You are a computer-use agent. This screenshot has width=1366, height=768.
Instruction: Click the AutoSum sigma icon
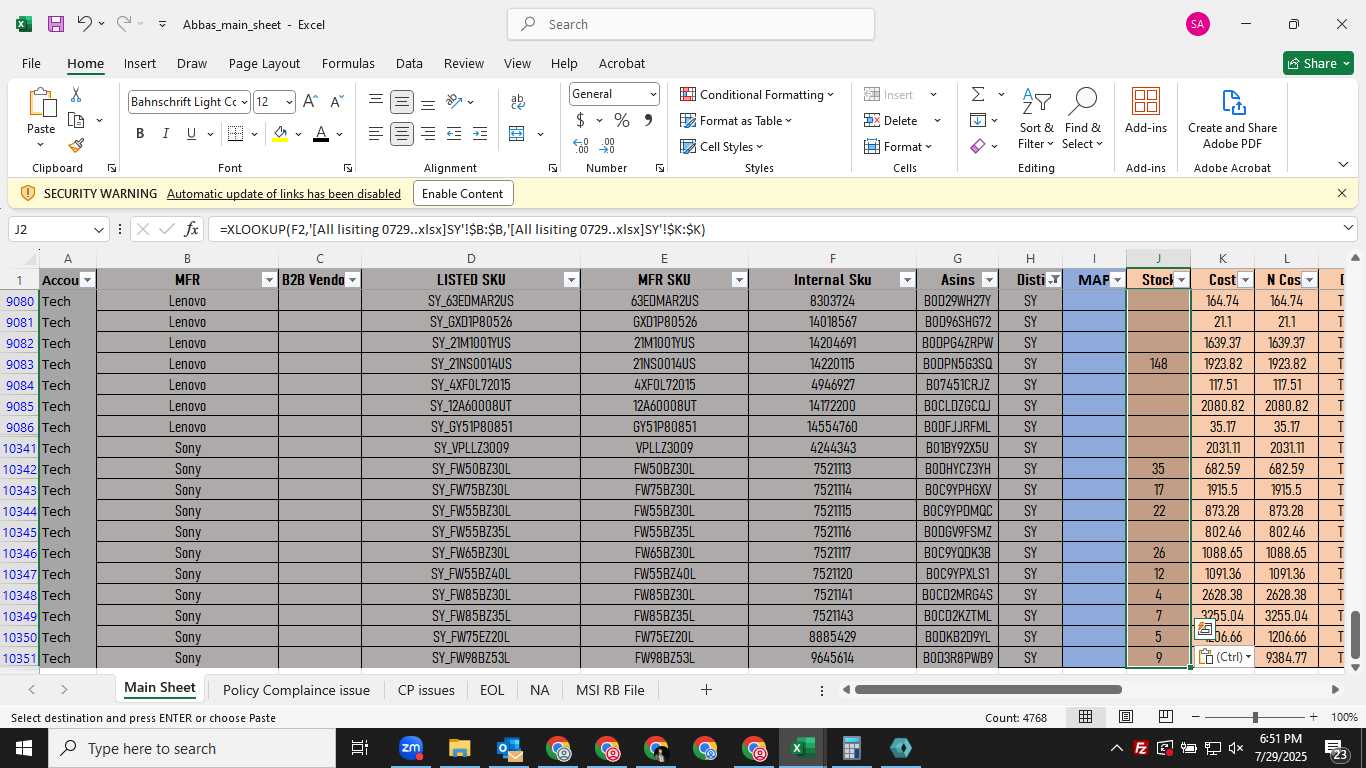point(978,94)
